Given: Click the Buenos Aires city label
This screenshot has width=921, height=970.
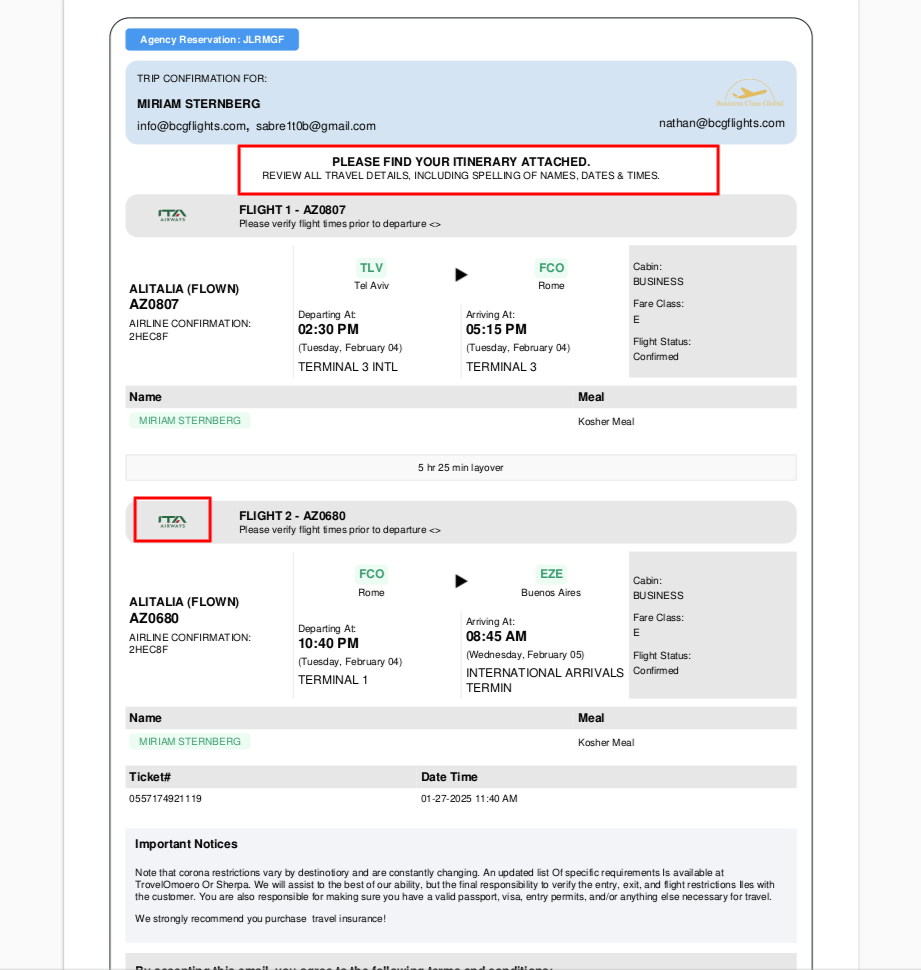Looking at the screenshot, I should tap(551, 593).
